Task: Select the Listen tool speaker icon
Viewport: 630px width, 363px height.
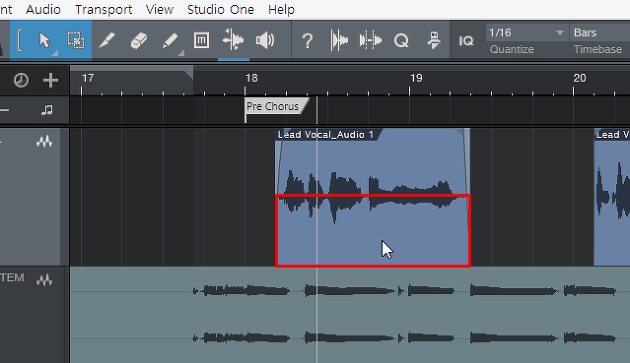Action: click(x=265, y=40)
